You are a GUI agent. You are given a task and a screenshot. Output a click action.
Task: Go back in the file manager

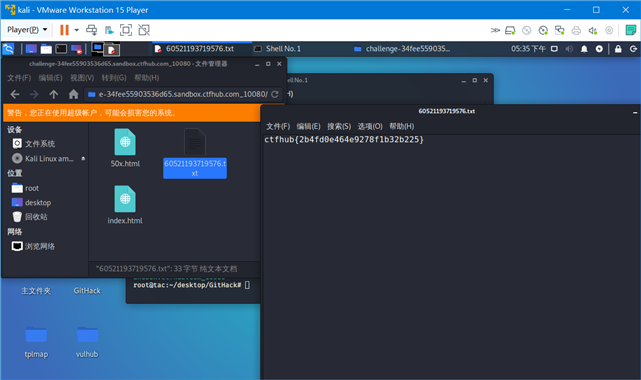pos(15,94)
